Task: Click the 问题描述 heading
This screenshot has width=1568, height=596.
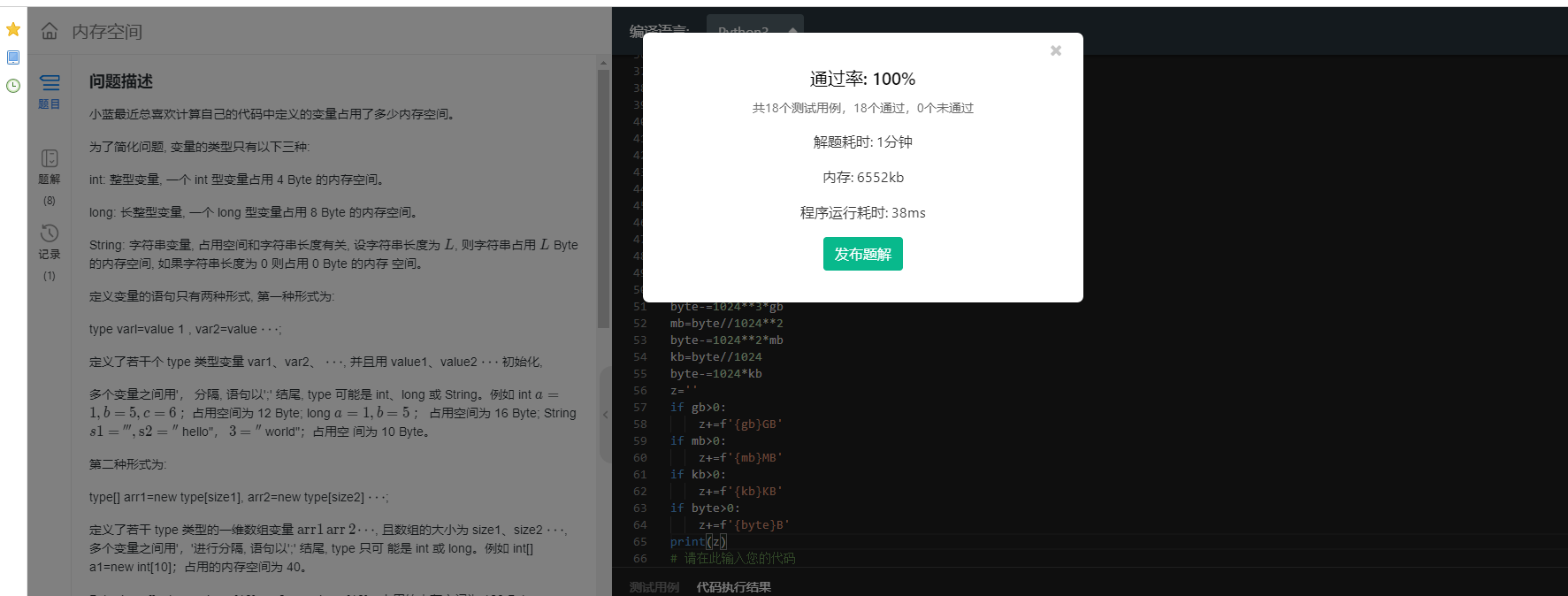Action: point(121,81)
